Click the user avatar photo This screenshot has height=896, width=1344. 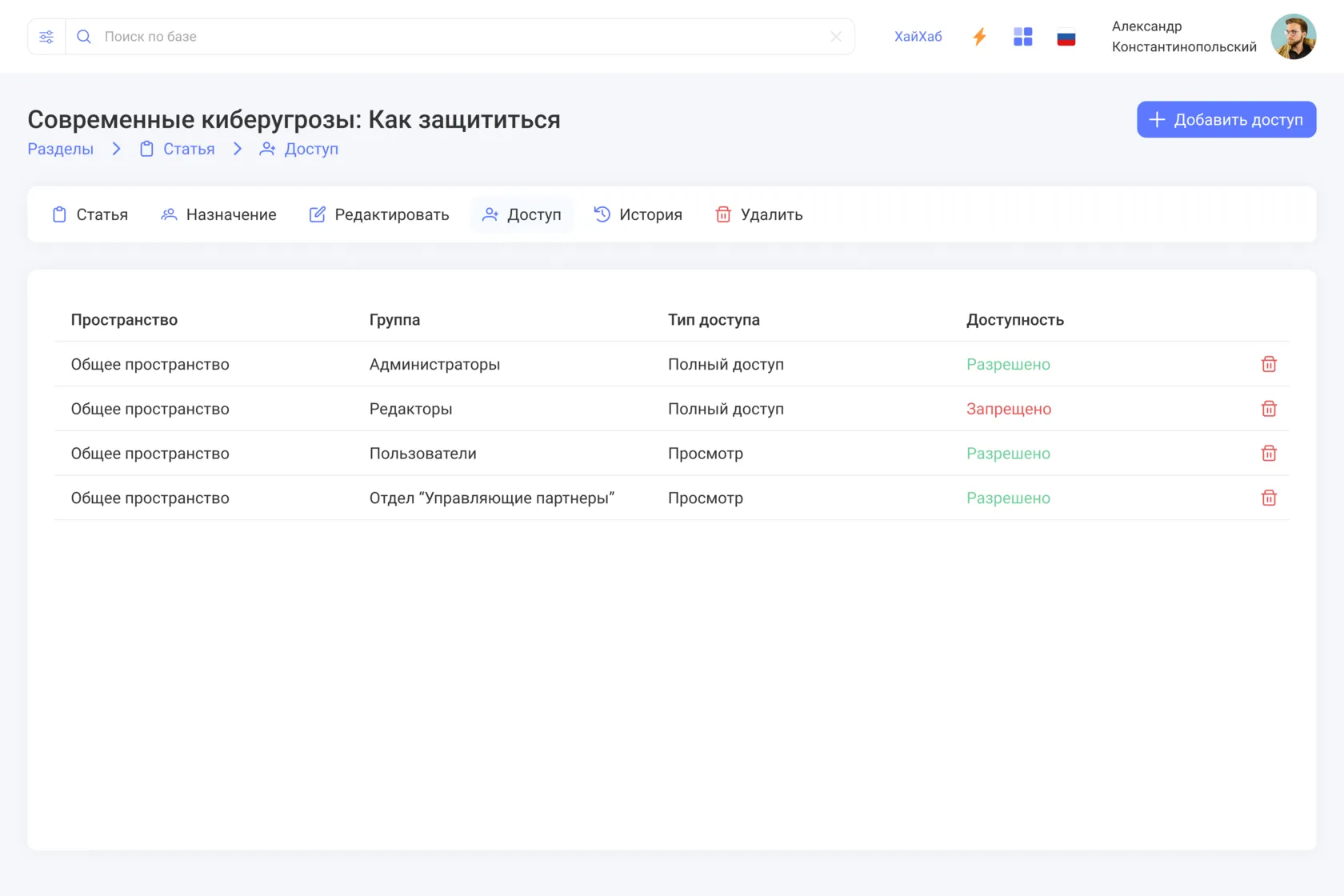tap(1293, 37)
